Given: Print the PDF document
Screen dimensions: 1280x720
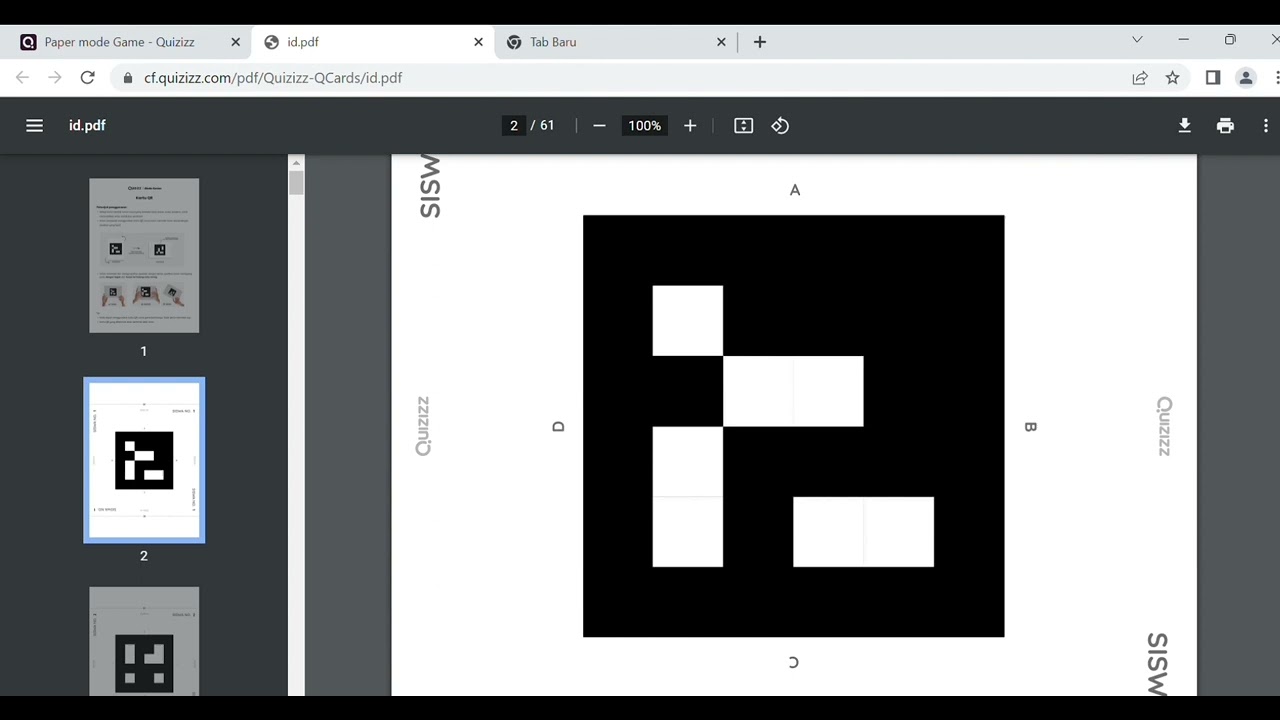Looking at the screenshot, I should (1225, 125).
